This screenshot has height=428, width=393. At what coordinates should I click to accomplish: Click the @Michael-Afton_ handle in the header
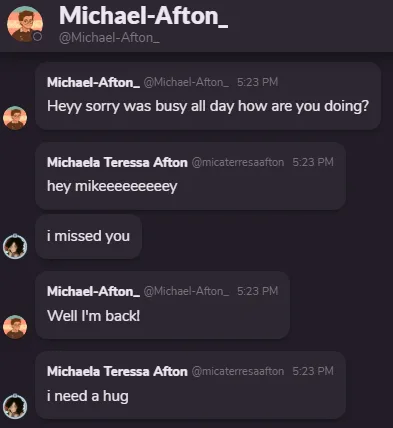pos(109,38)
